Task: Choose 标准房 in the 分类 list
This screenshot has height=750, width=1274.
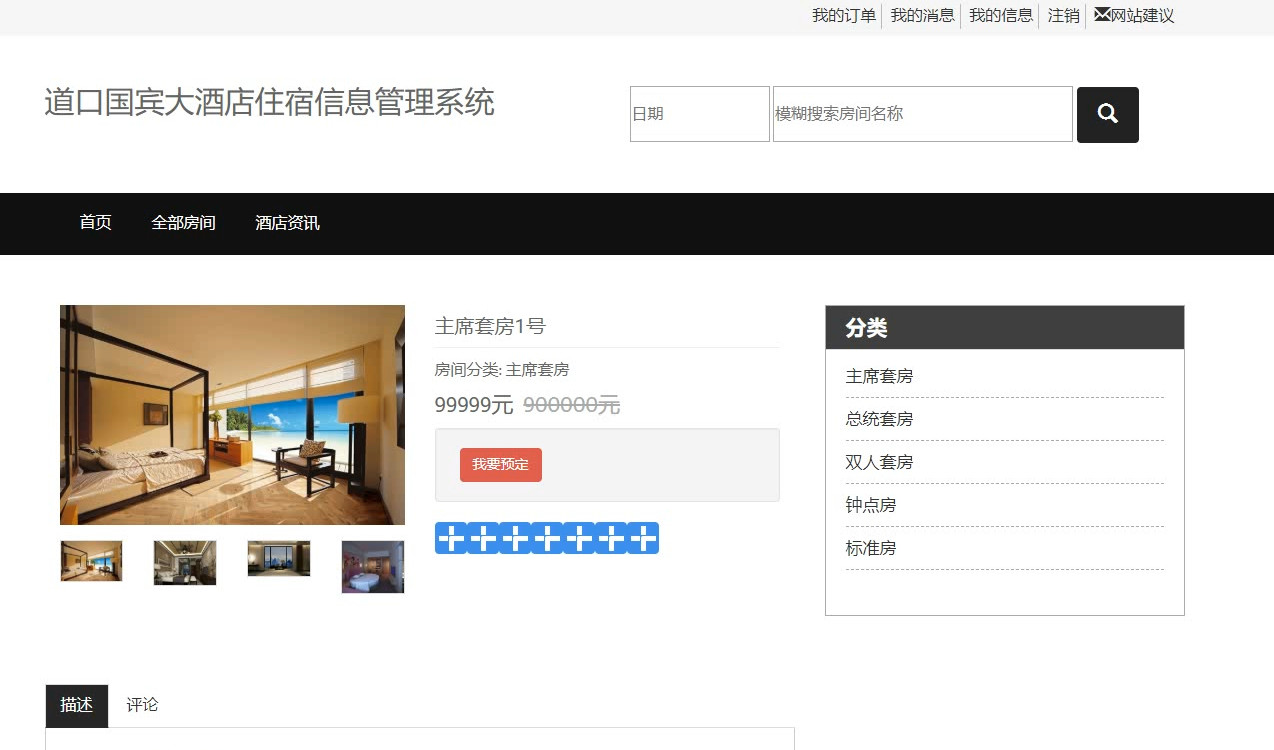Action: coord(871,548)
